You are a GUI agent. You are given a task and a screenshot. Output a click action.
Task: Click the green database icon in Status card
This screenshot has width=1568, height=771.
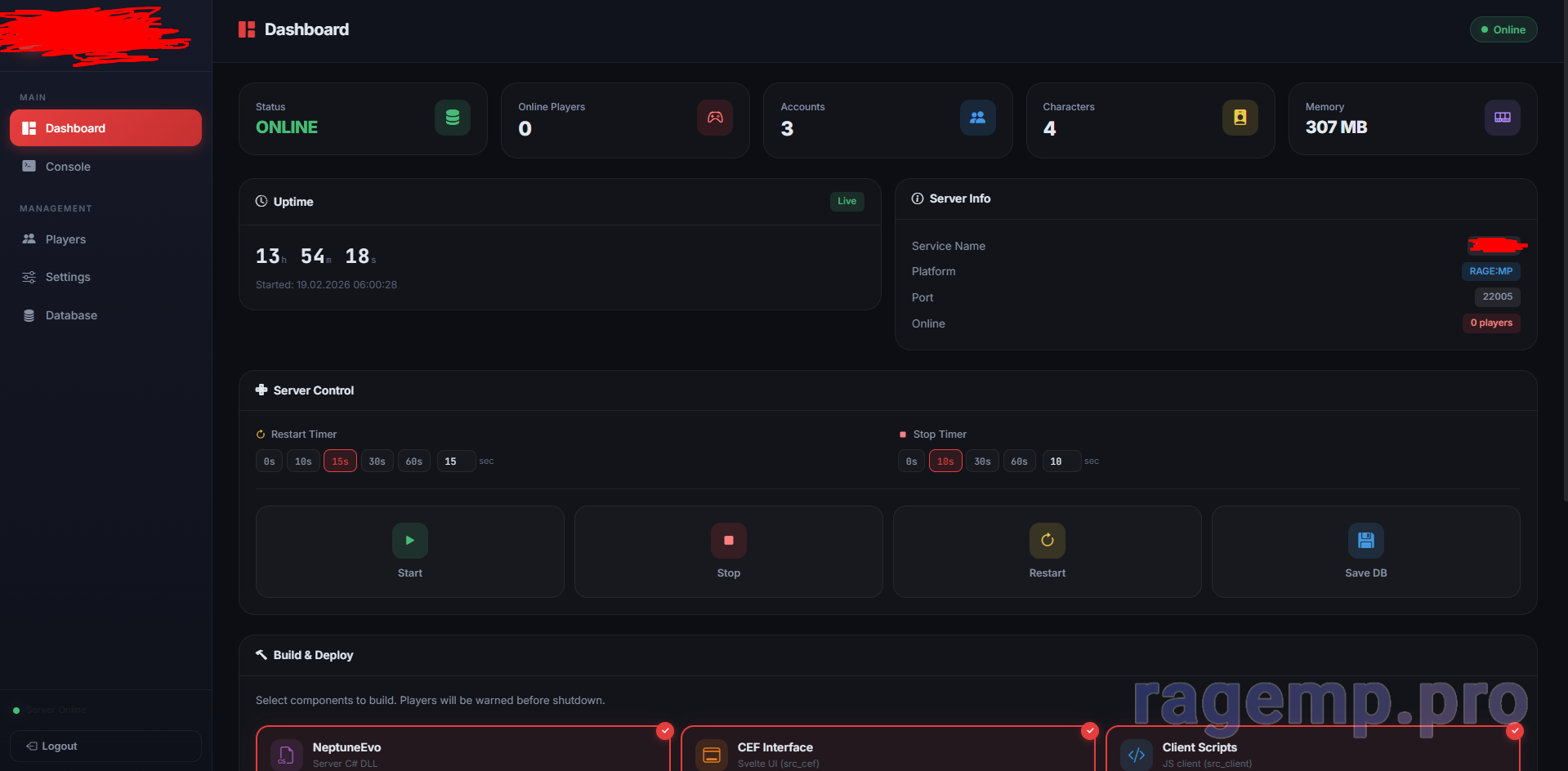tap(452, 118)
